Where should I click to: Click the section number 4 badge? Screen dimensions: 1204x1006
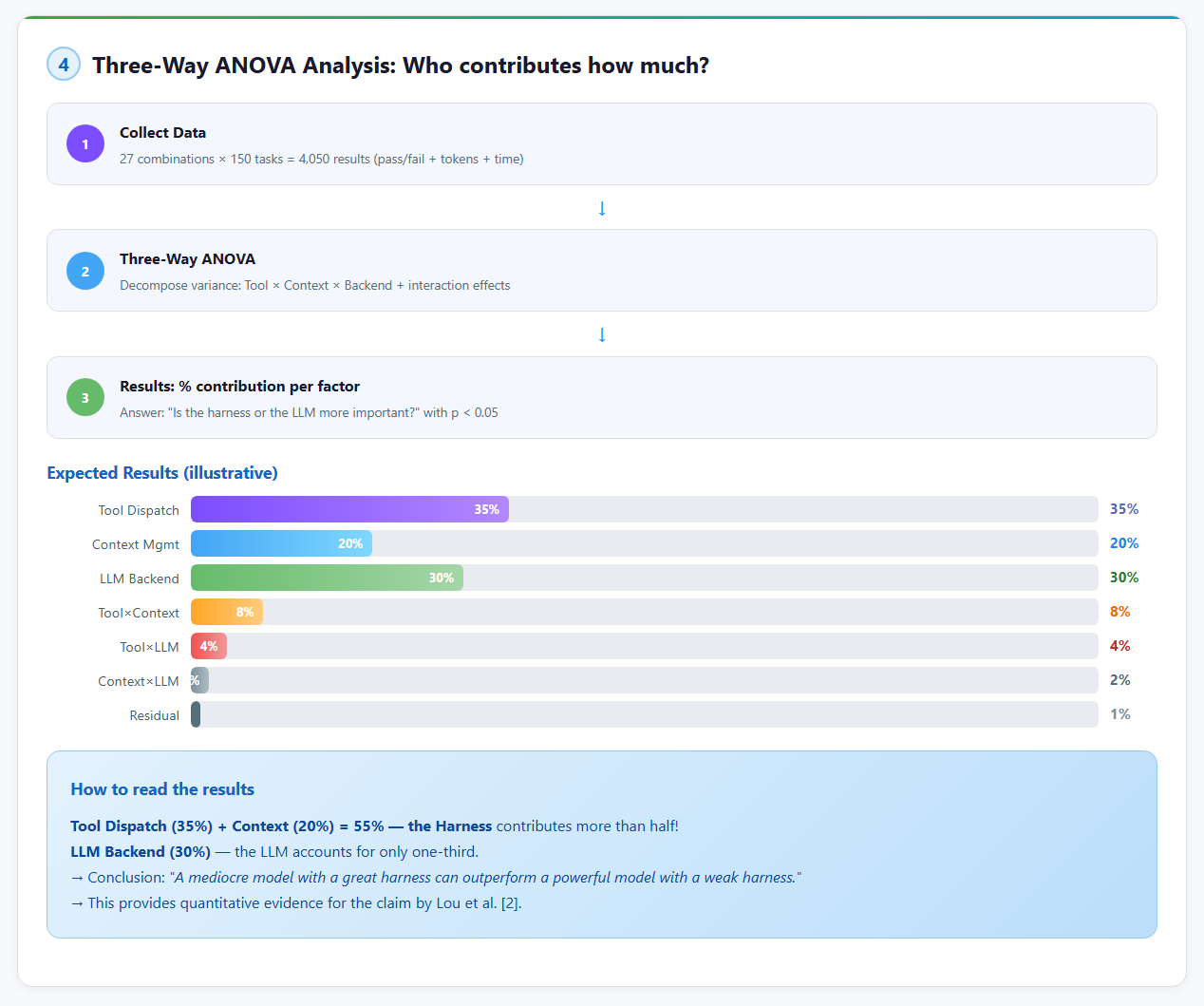point(64,65)
